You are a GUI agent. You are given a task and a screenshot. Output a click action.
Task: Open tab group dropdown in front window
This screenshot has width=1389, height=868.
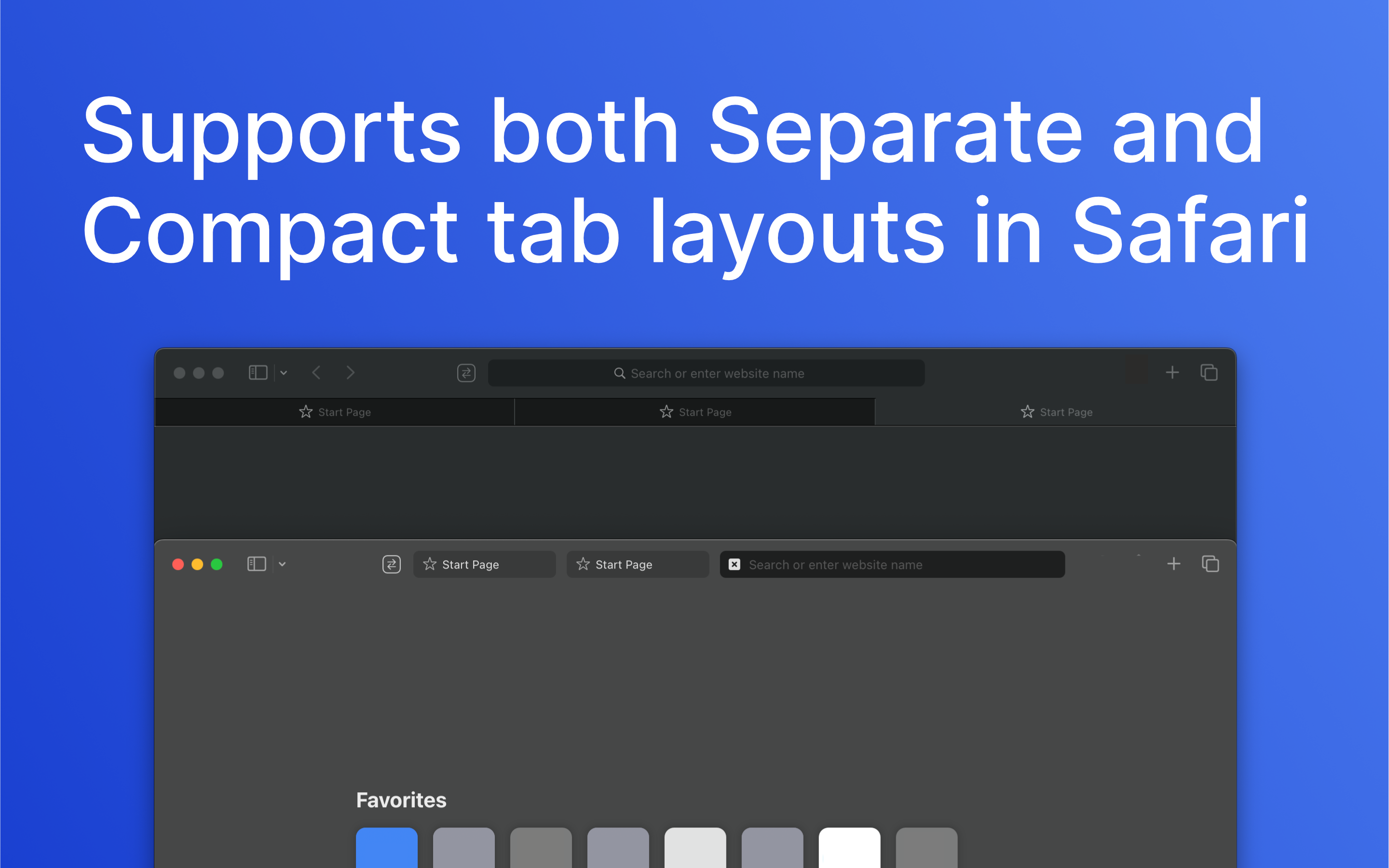coord(283,564)
